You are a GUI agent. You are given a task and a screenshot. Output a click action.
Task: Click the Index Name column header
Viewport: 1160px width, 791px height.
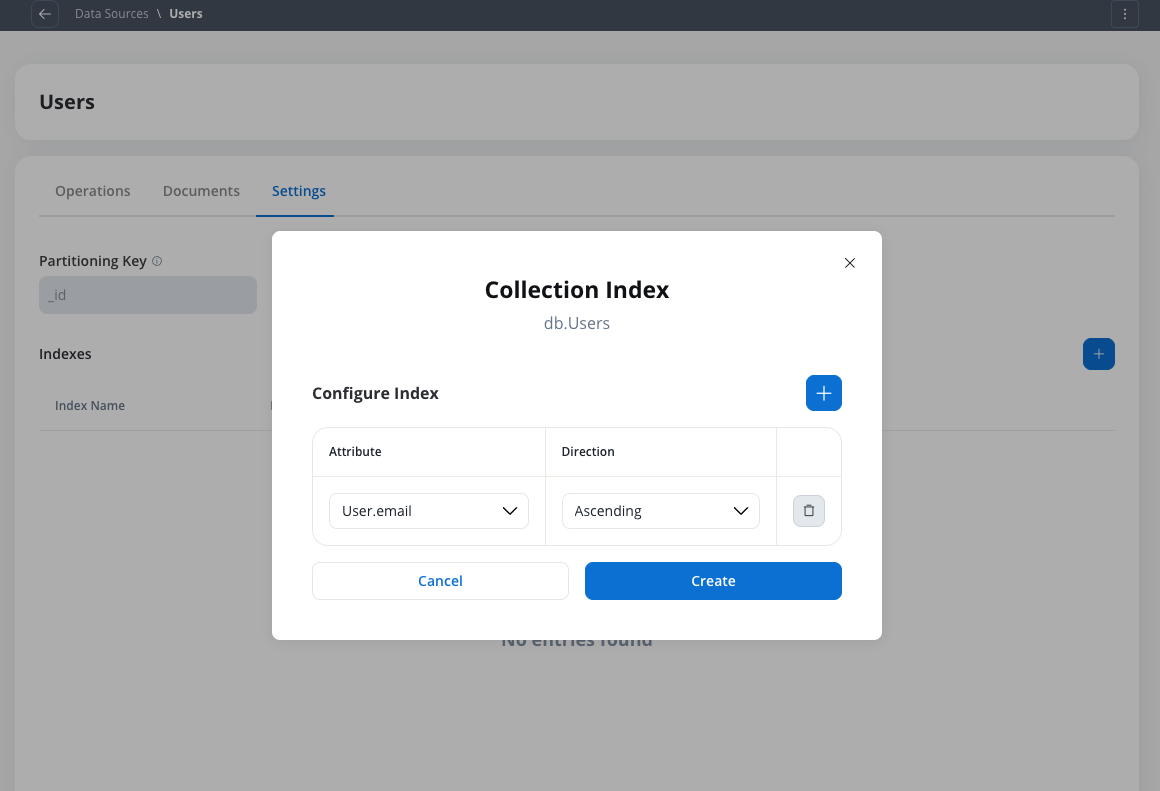click(x=90, y=406)
